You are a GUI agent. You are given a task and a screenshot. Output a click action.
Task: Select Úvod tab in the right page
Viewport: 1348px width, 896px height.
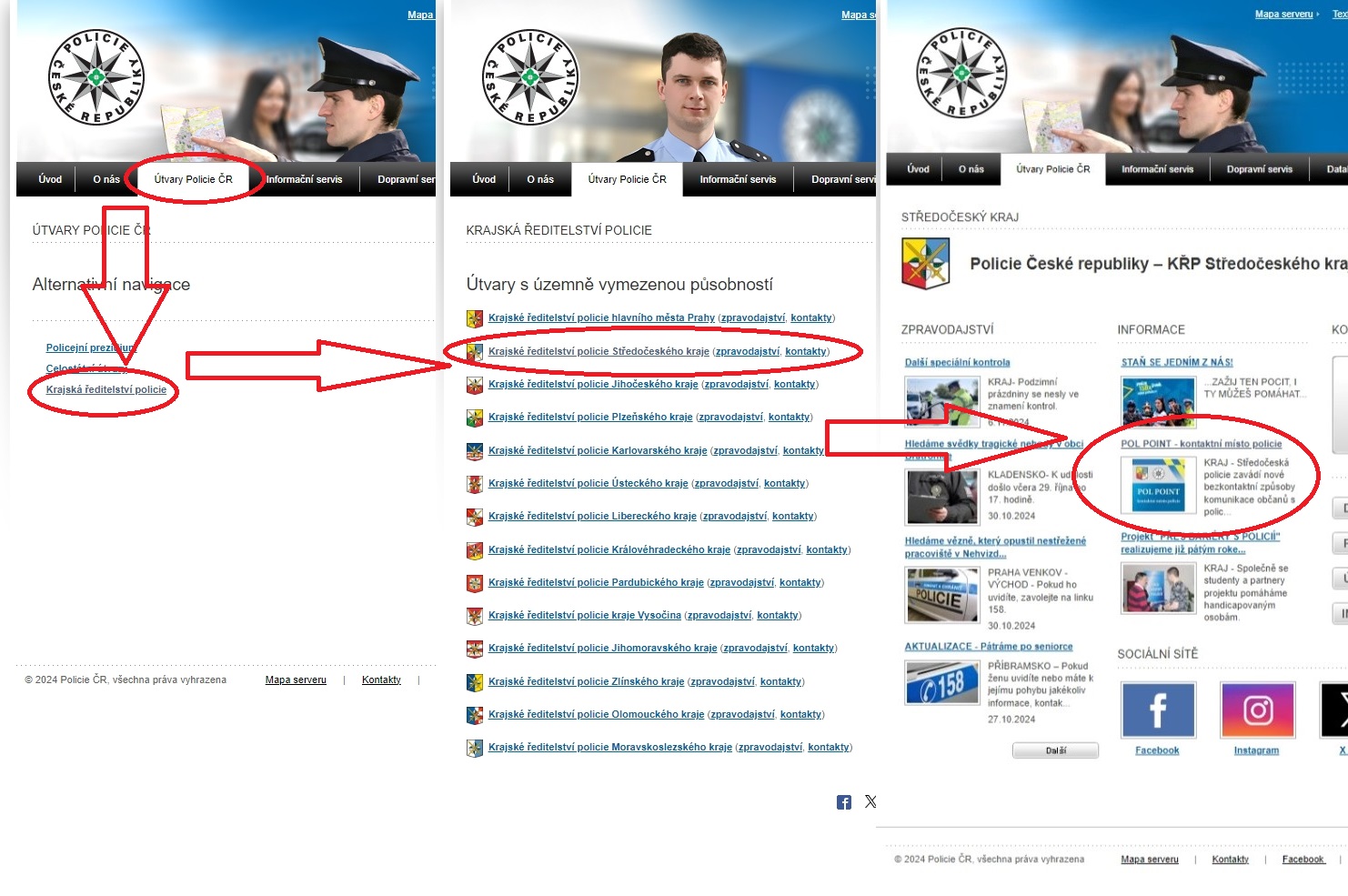coord(918,169)
